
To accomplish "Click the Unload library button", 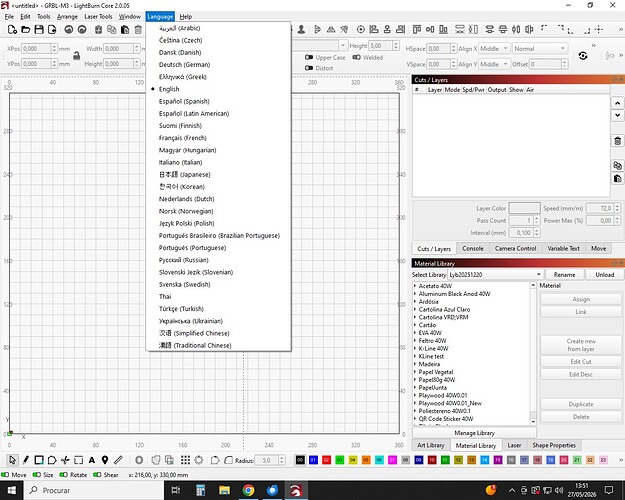I will tap(605, 275).
